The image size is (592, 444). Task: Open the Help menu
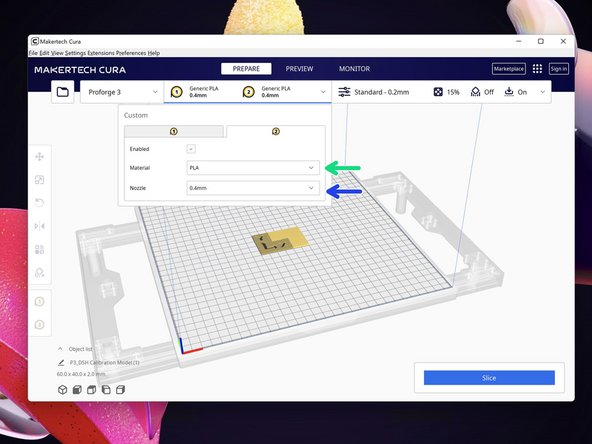pos(154,53)
